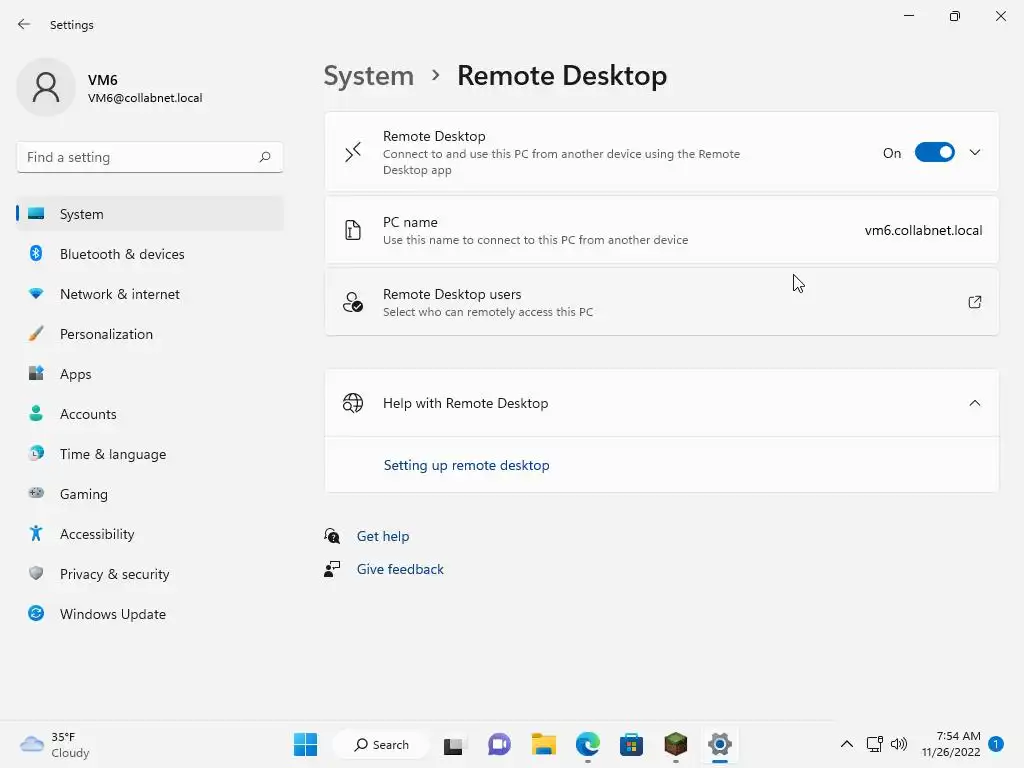The image size is (1024, 768).
Task: Click the search magnifier in Find a setting
Action: coord(265,157)
